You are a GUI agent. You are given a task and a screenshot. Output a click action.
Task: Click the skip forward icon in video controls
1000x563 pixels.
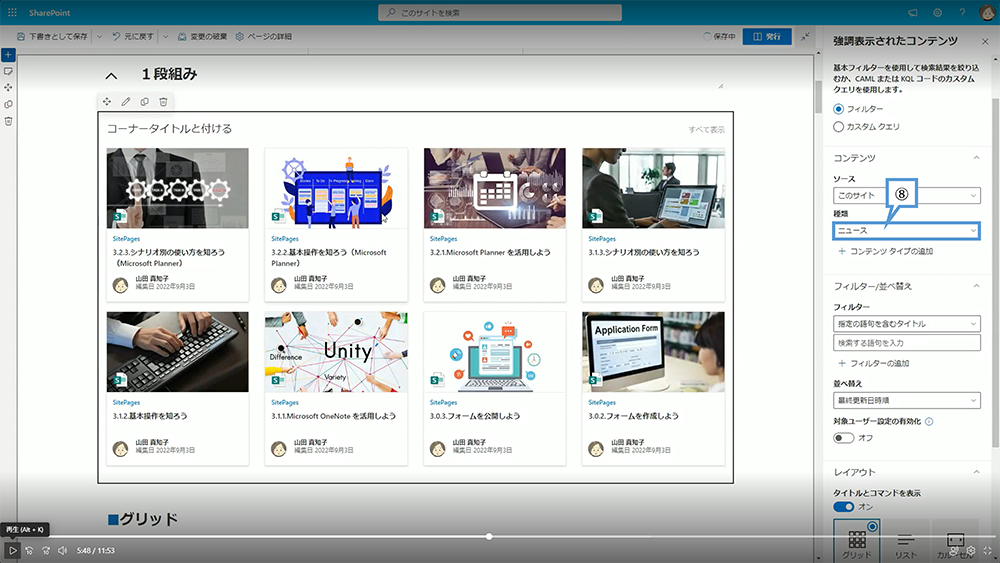pyautogui.click(x=46, y=550)
